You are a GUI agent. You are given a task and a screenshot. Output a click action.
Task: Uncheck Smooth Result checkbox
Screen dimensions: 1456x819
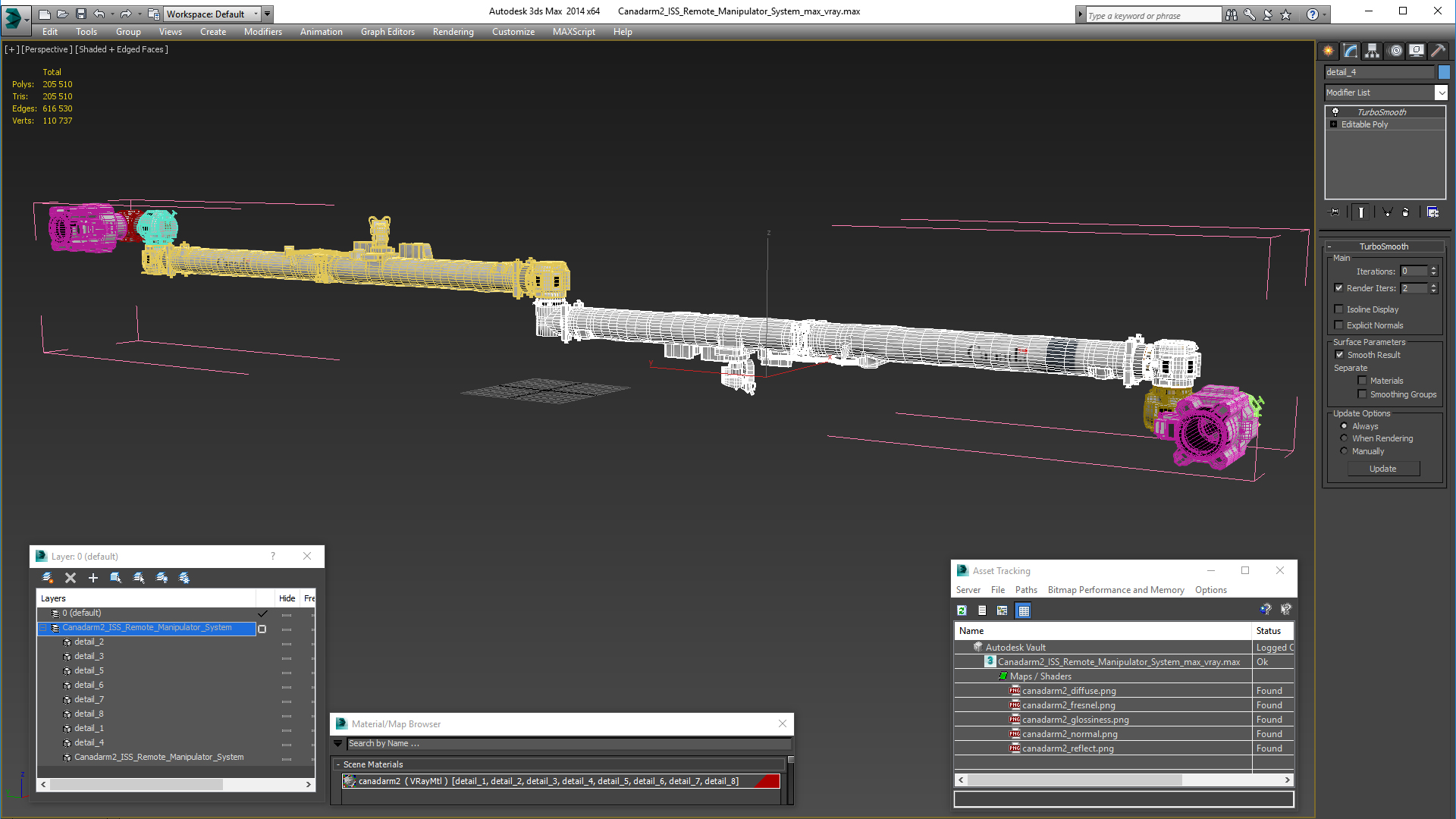click(x=1339, y=355)
